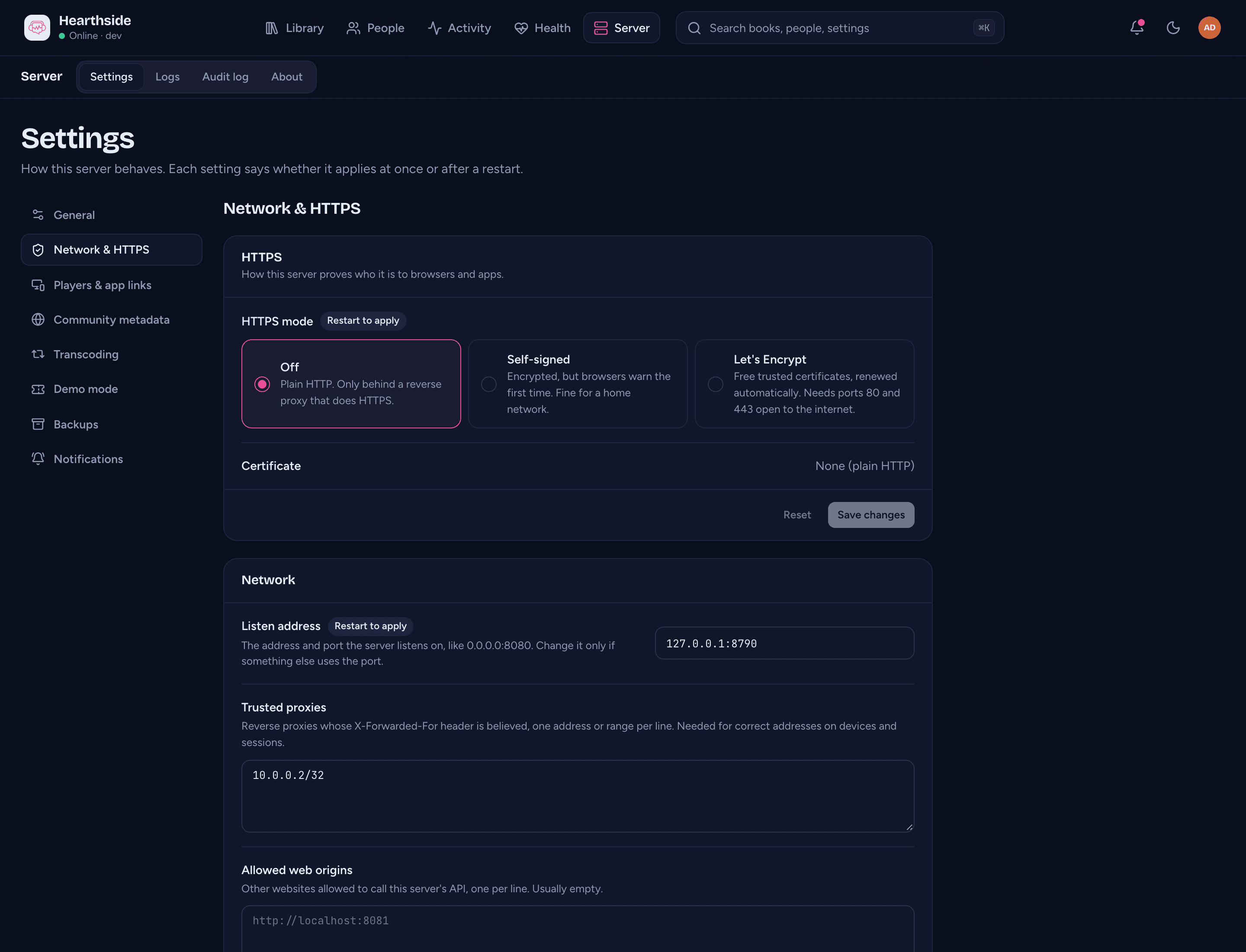Screen dimensions: 1246x952
Task: Click the Trusted proxies resize handle
Action: click(x=909, y=827)
